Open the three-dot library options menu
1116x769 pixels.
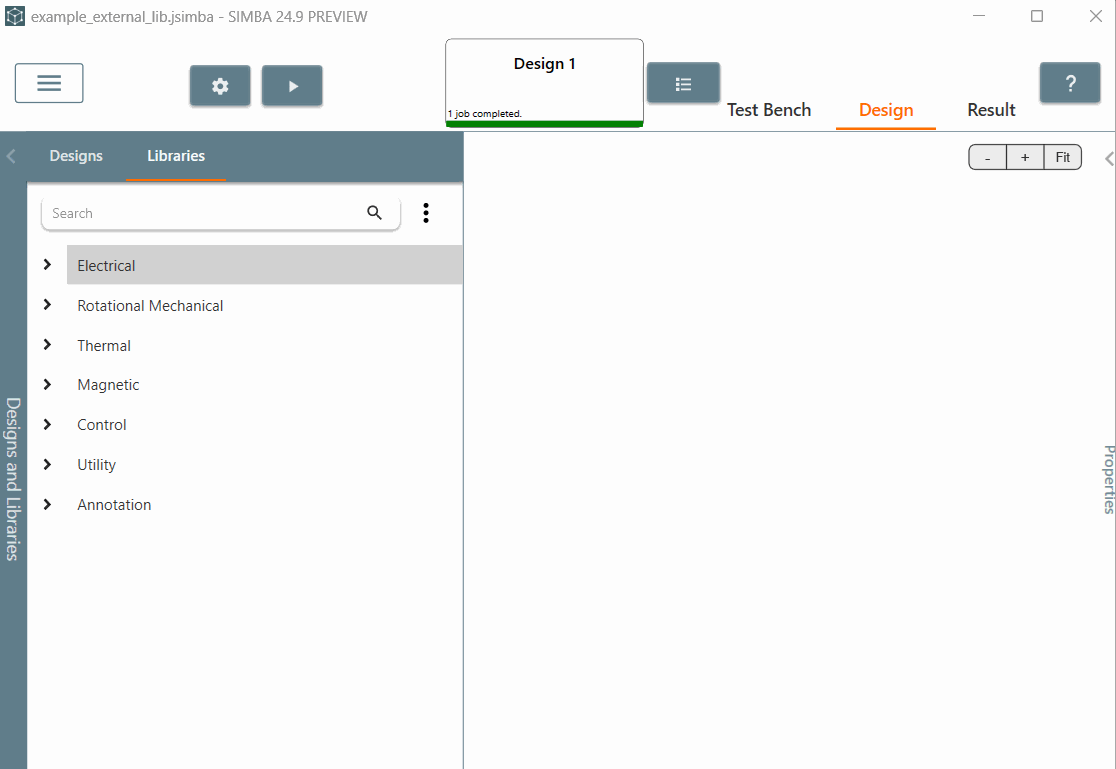coord(426,213)
